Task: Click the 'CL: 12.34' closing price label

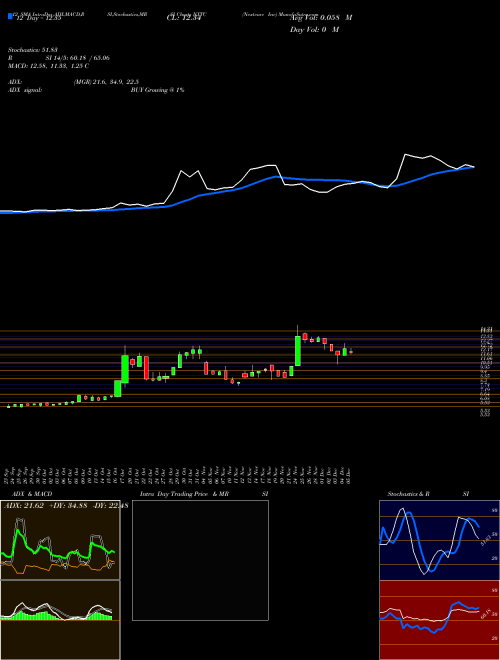Action: click(184, 18)
